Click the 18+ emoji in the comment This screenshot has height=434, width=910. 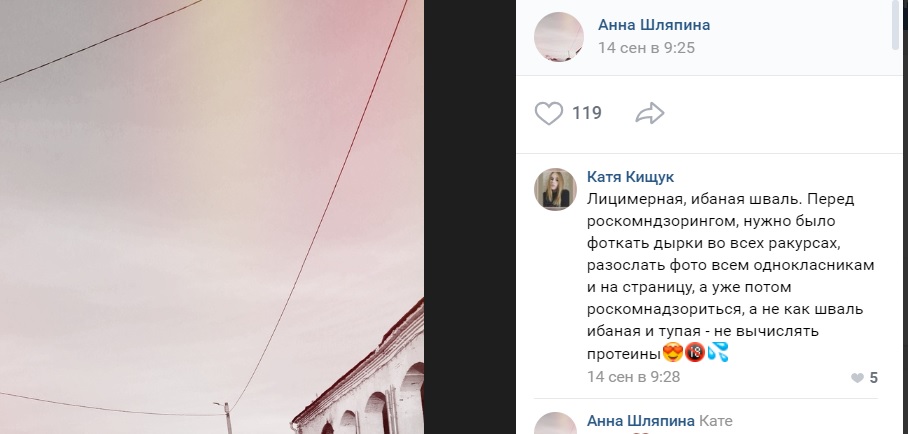pos(695,352)
